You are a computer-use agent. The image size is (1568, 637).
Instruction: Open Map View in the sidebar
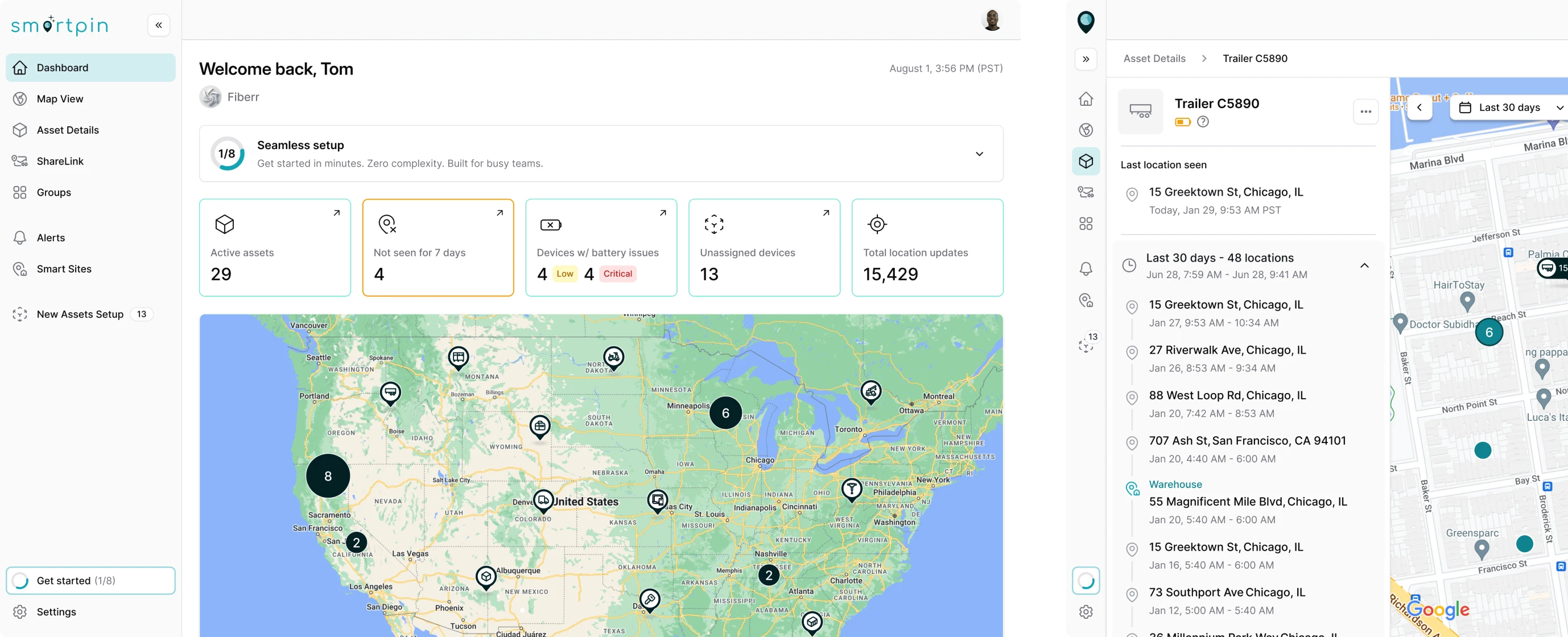pos(60,98)
